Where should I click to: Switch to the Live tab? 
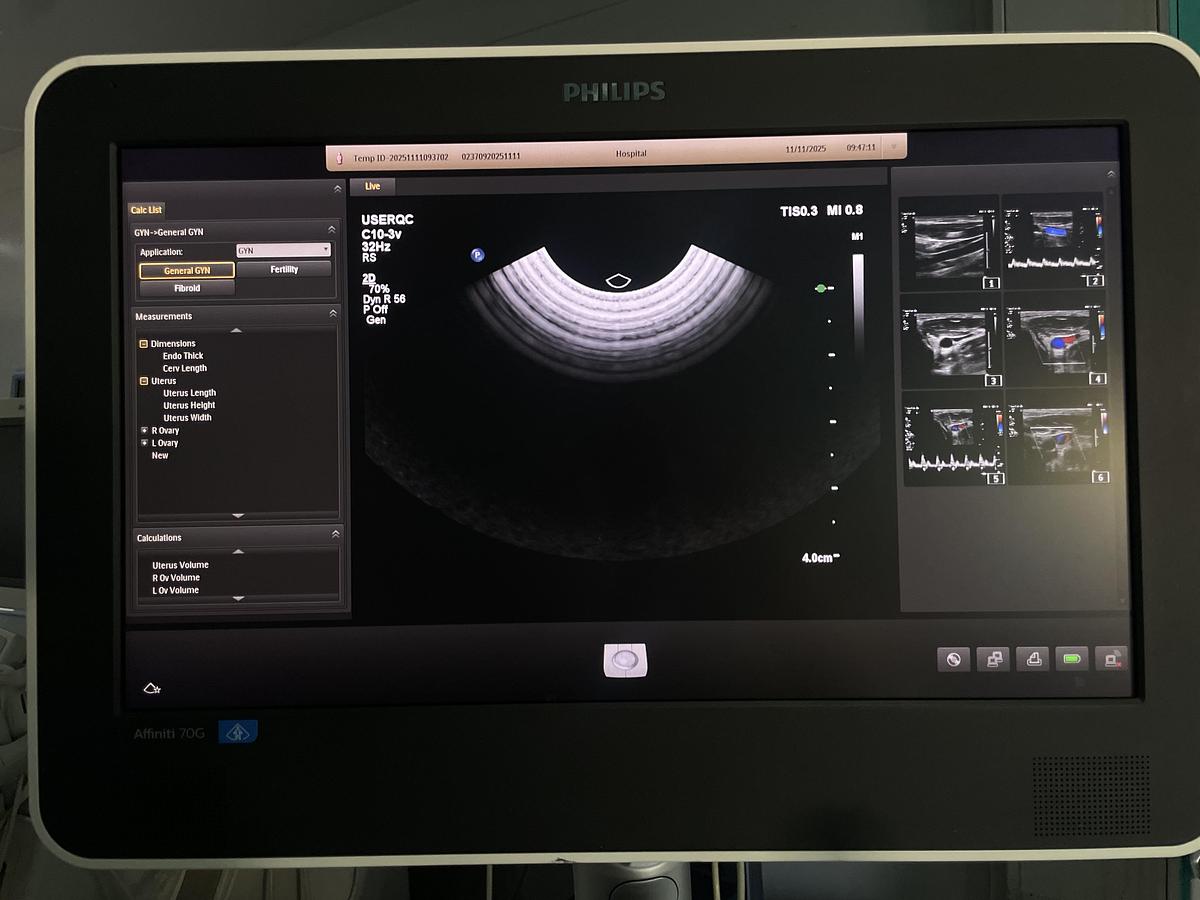click(x=371, y=186)
